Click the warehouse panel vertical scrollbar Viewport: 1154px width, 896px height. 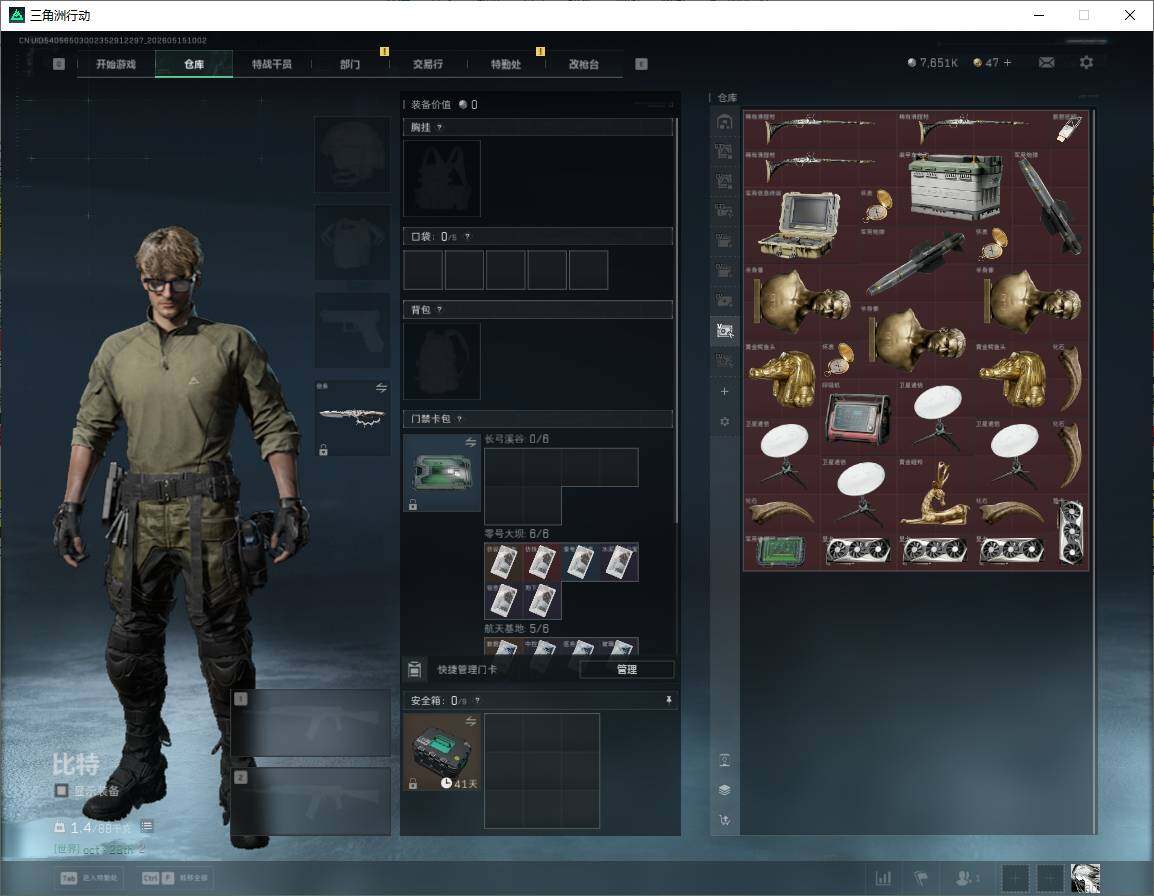pos(1094,471)
